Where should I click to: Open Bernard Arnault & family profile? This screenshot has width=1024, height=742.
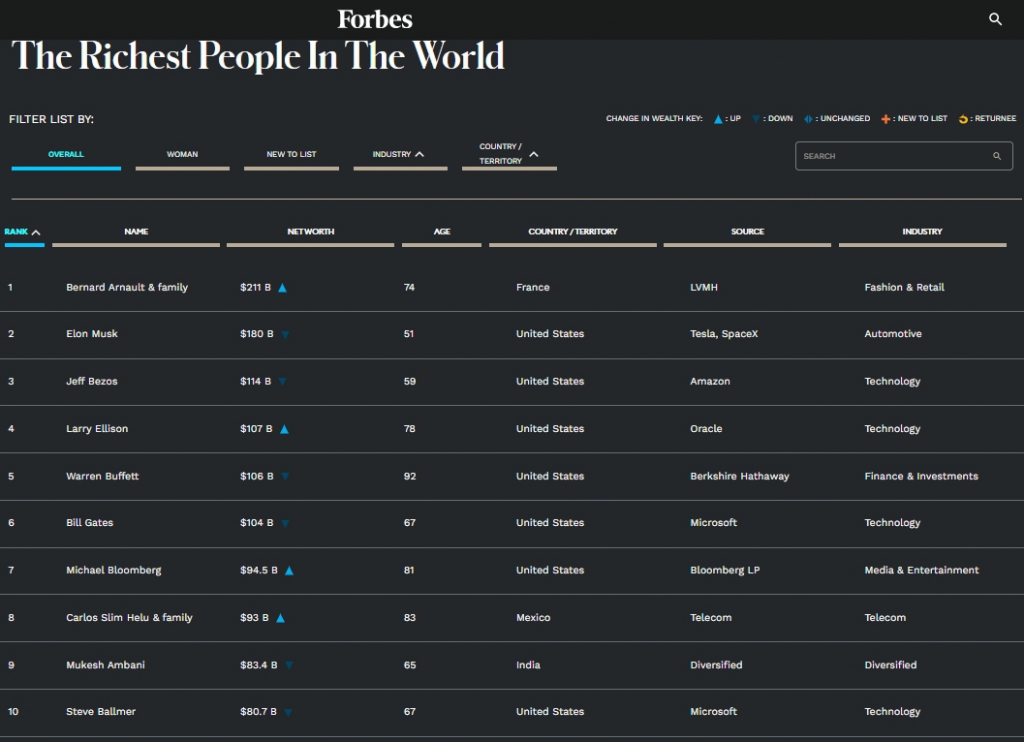pyautogui.click(x=127, y=287)
